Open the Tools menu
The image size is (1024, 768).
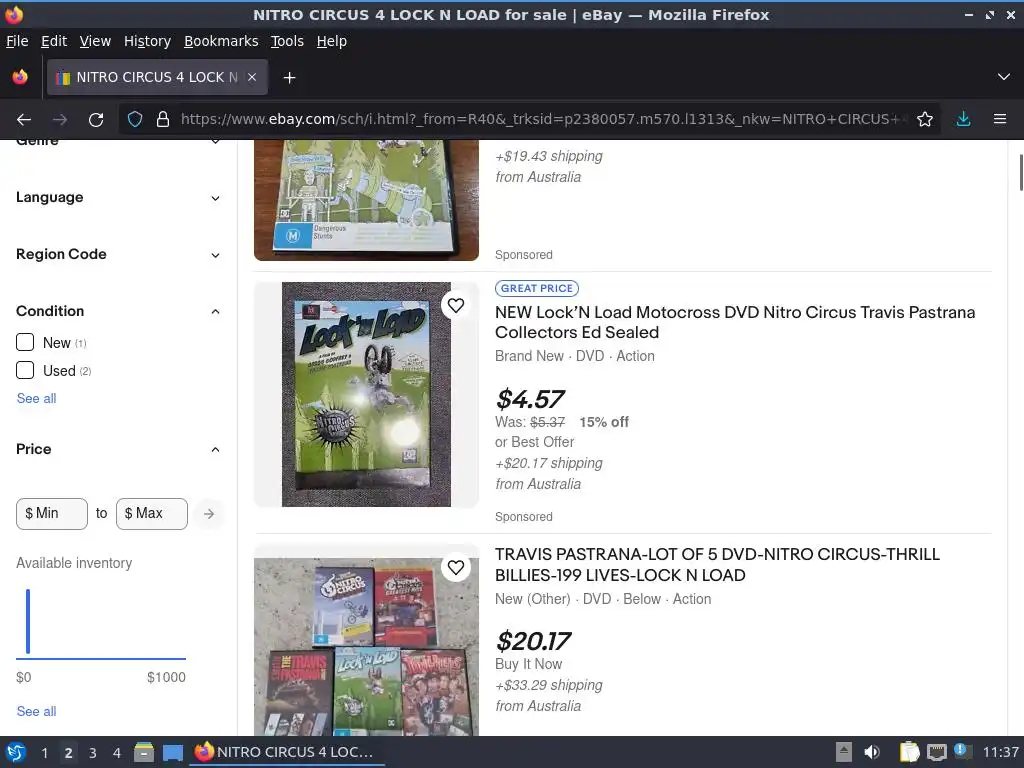click(287, 41)
